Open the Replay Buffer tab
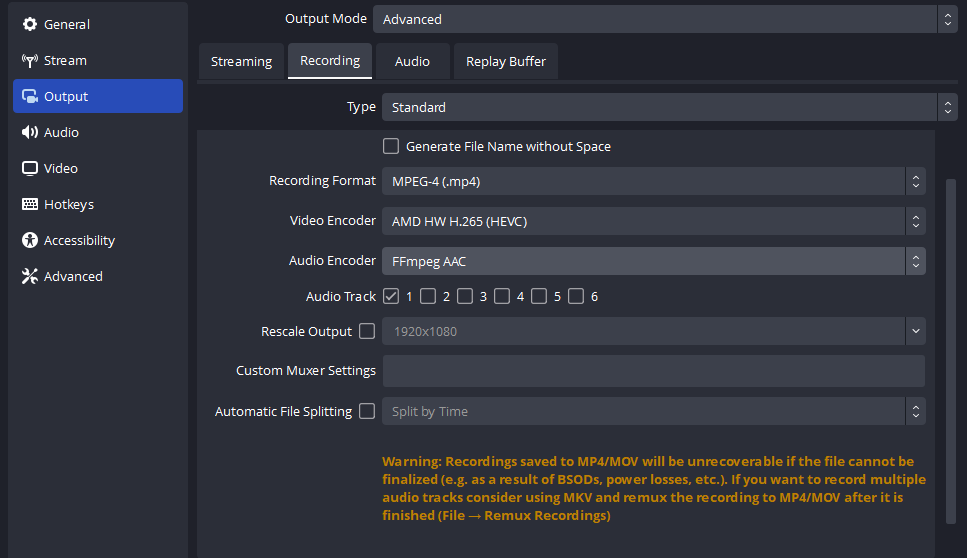The width and height of the screenshot is (967, 558). click(x=506, y=61)
